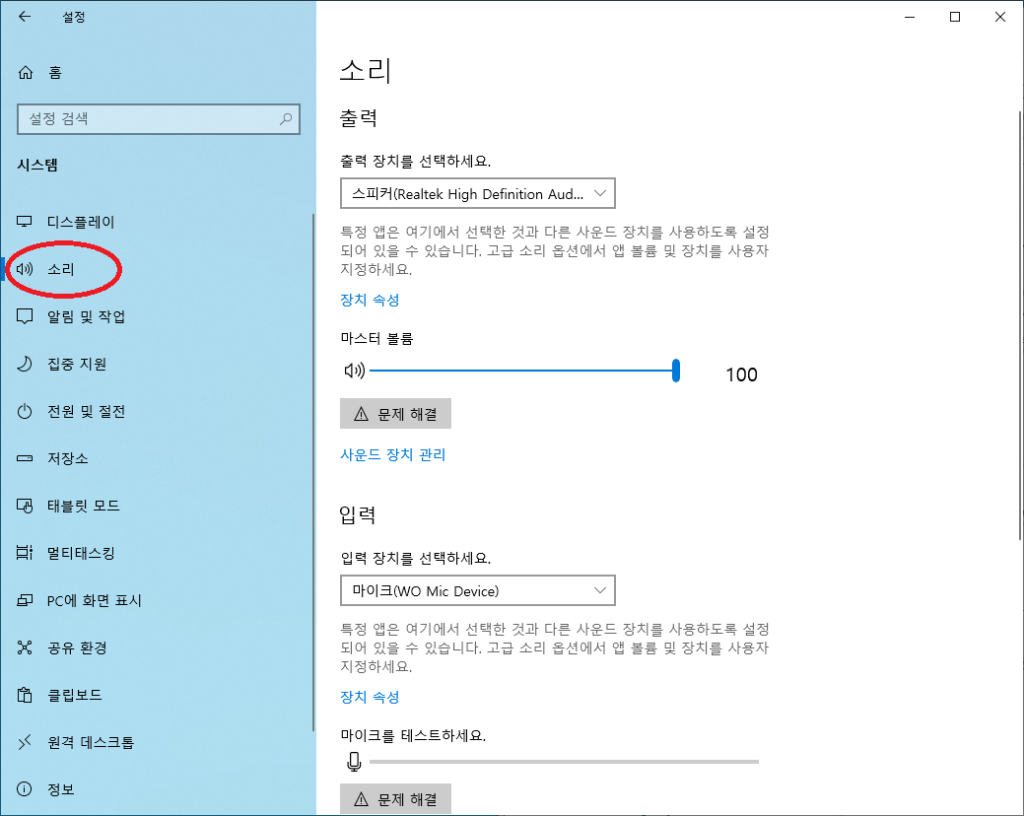Image resolution: width=1024 pixels, height=816 pixels.
Task: Click the 알림 및 작업 notification icon
Action: coord(26,317)
